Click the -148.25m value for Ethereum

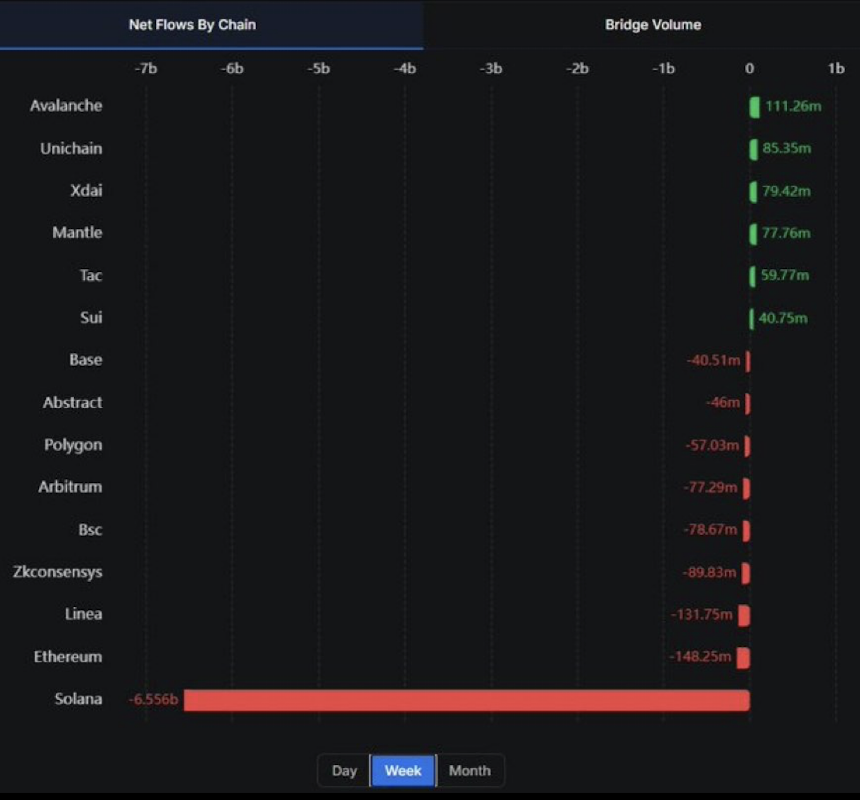(700, 656)
